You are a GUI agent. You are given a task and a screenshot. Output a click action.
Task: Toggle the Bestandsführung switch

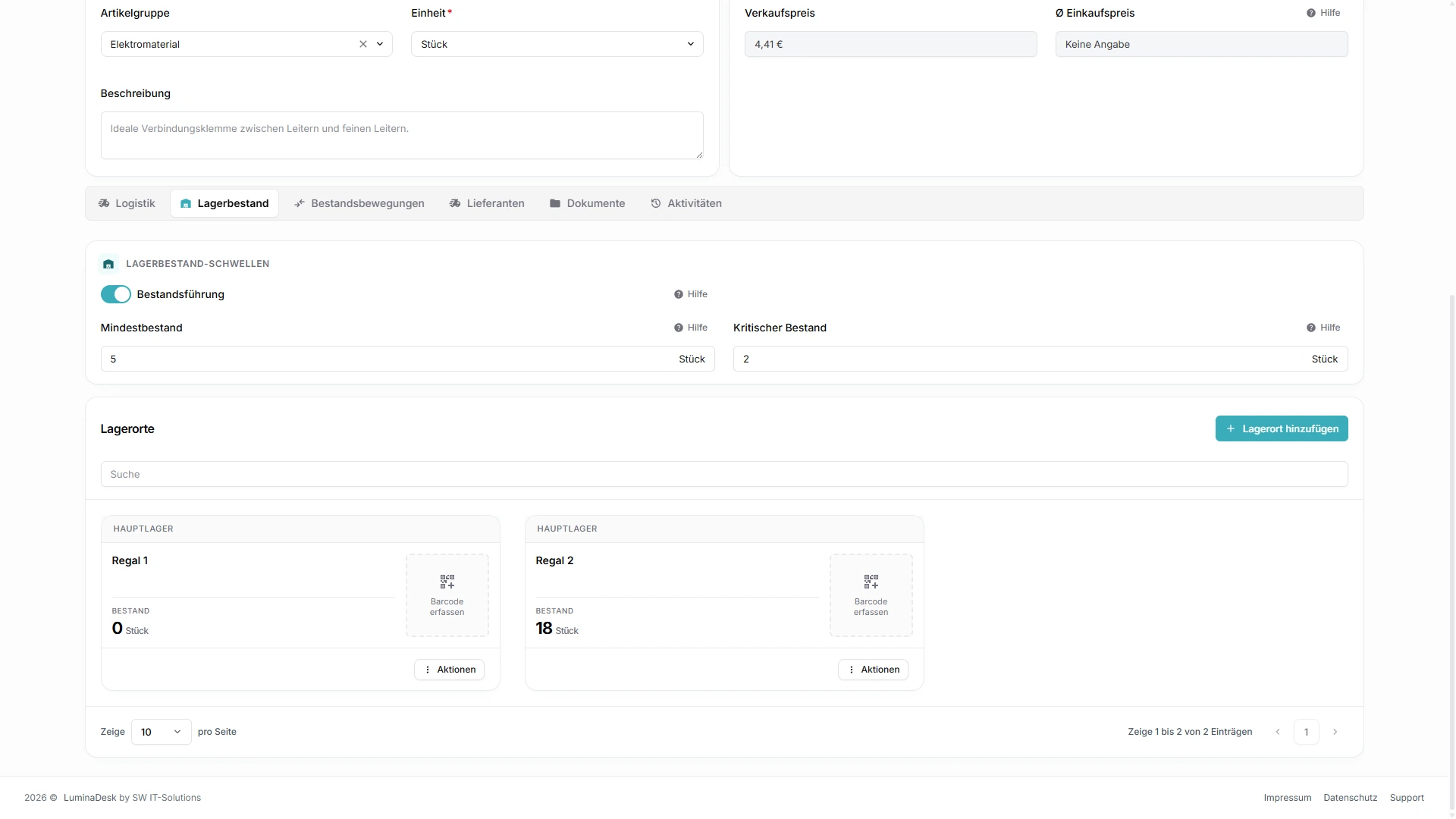pos(116,294)
